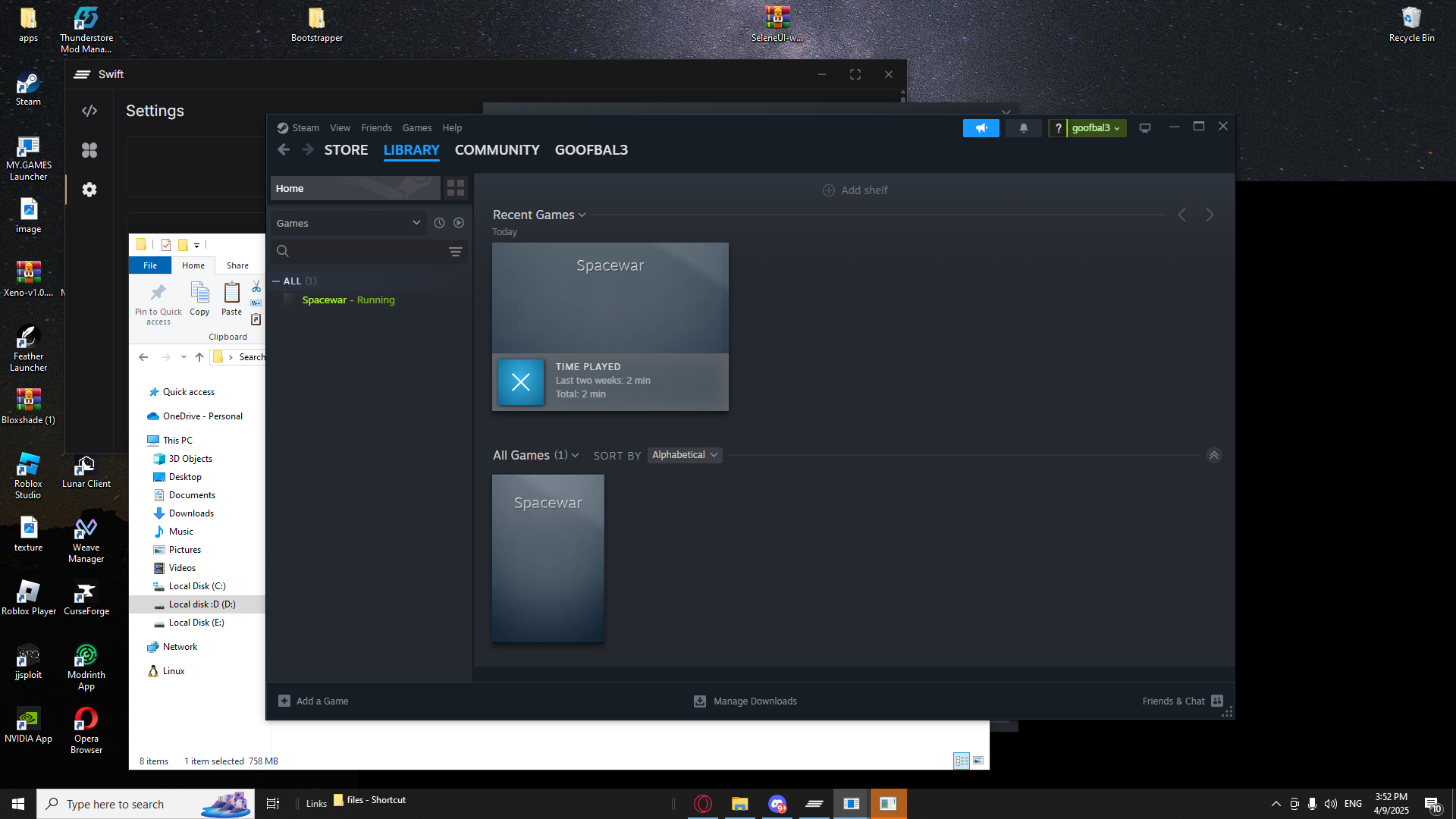Go back with Steam's back arrow
1456x819 pixels.
(284, 150)
